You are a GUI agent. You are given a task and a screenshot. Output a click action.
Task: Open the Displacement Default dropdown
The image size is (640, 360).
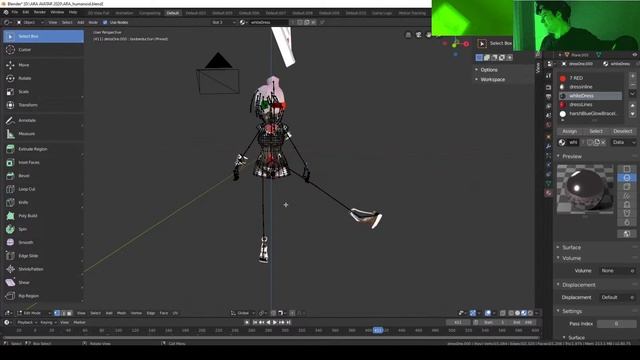pyautogui.click(x=618, y=298)
